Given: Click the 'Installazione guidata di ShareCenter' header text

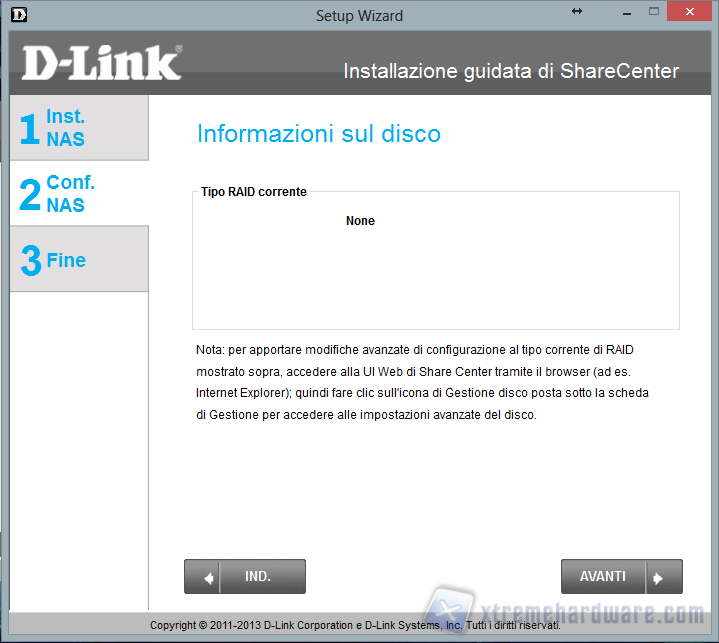Looking at the screenshot, I should pos(510,71).
